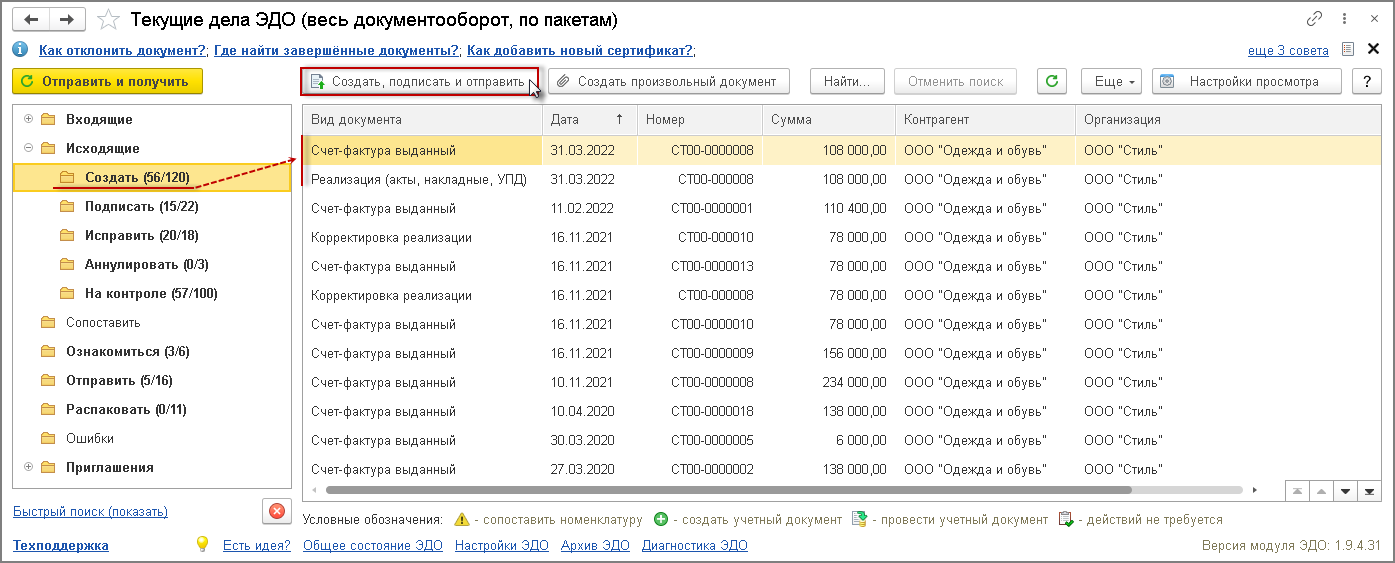The image size is (1395, 563).
Task: Select the row numbered СТ00-0000013
Action: (x=842, y=266)
